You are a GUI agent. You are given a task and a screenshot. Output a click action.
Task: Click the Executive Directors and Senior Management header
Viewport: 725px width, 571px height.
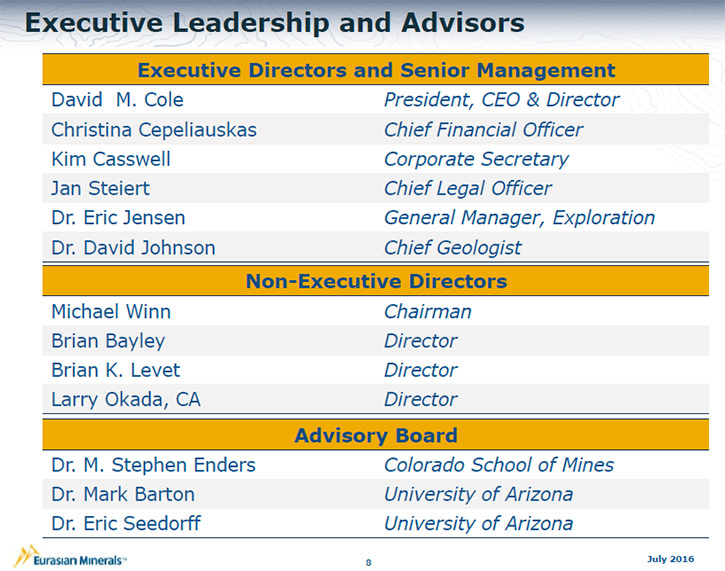[x=375, y=70]
